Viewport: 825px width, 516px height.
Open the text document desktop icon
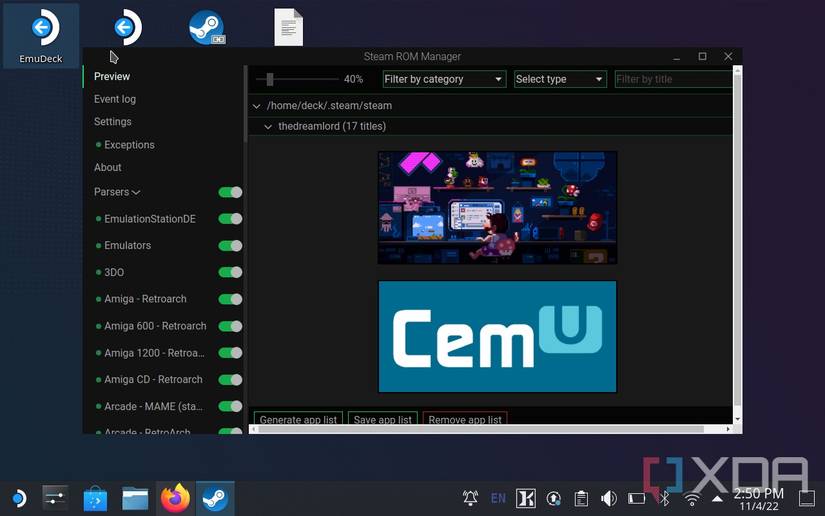(x=288, y=27)
